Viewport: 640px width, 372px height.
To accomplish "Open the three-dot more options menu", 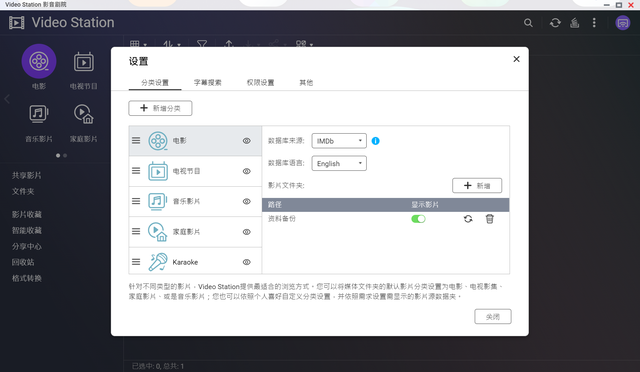I will point(594,23).
